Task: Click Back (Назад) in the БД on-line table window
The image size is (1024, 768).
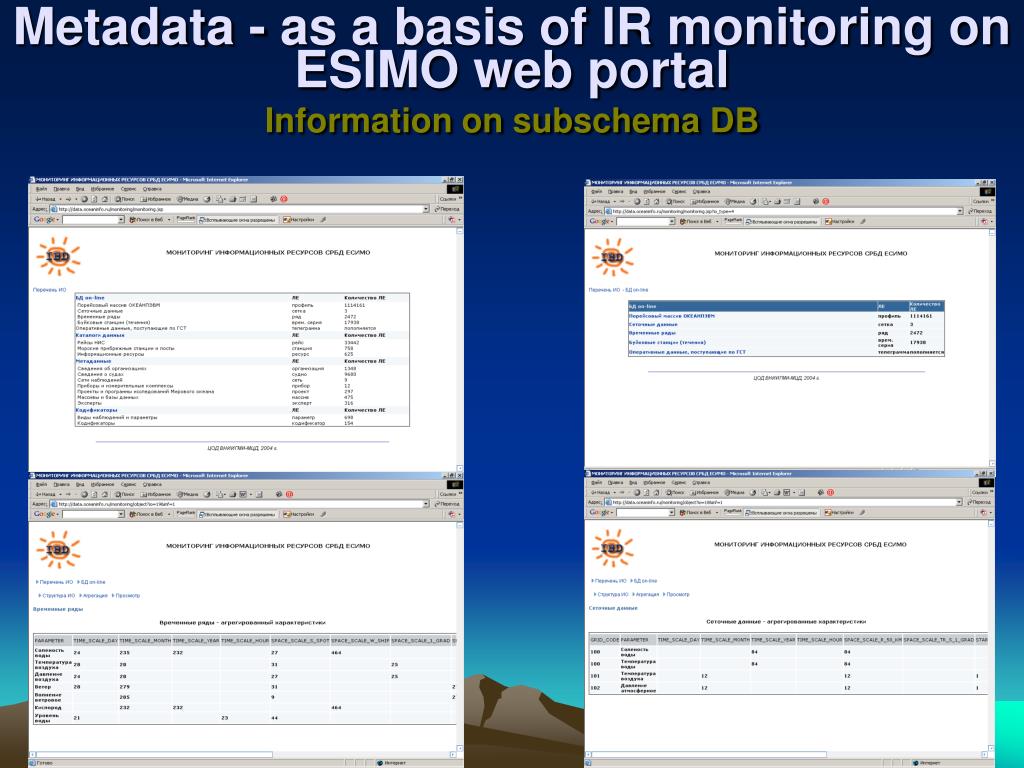Action: [x=601, y=202]
